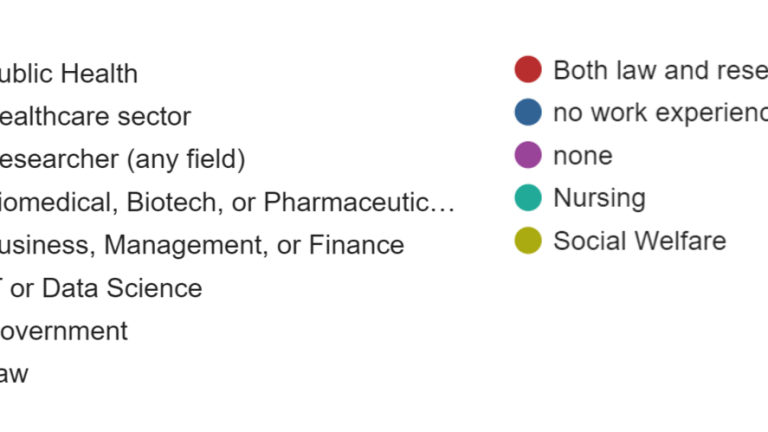
Task: Choose the Healthcare sector legend entry
Action: point(96,117)
